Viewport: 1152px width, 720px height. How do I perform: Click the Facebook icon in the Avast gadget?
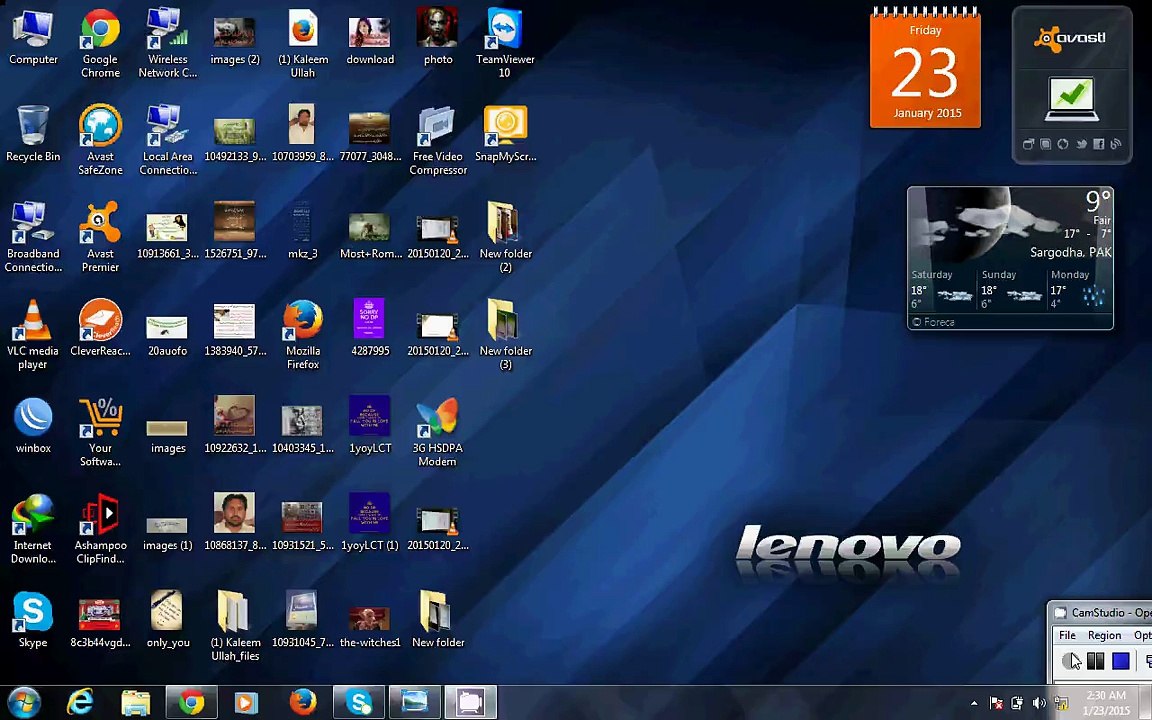(x=1098, y=144)
